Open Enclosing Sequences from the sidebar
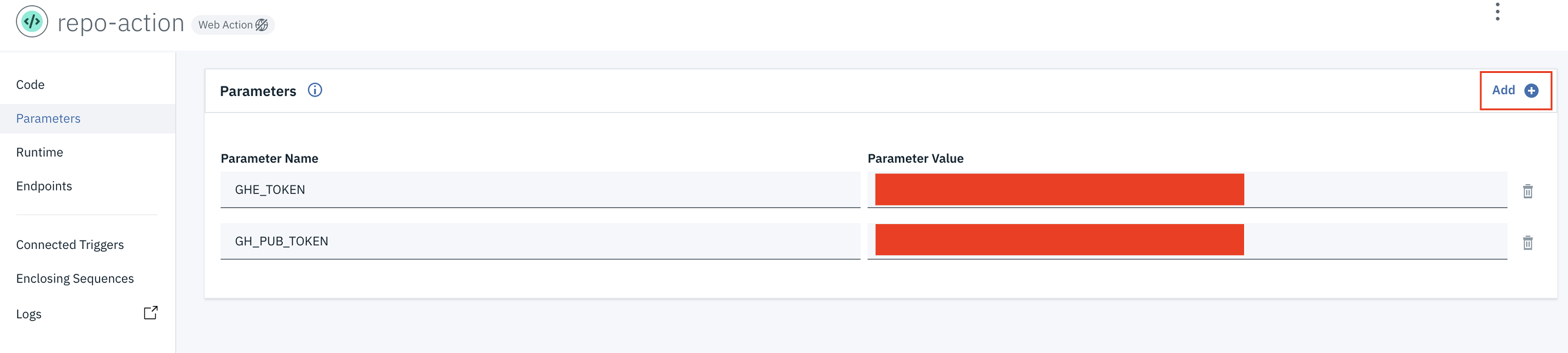The width and height of the screenshot is (1568, 353). pyautogui.click(x=75, y=278)
